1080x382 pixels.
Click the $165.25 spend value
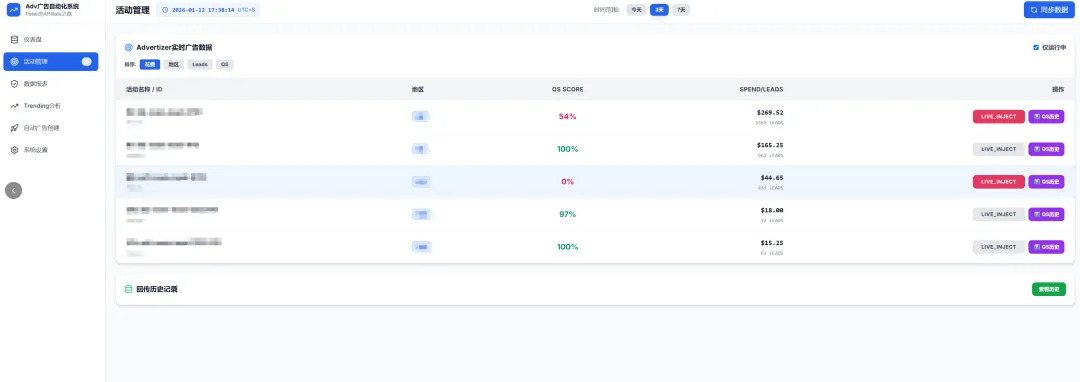pos(770,145)
